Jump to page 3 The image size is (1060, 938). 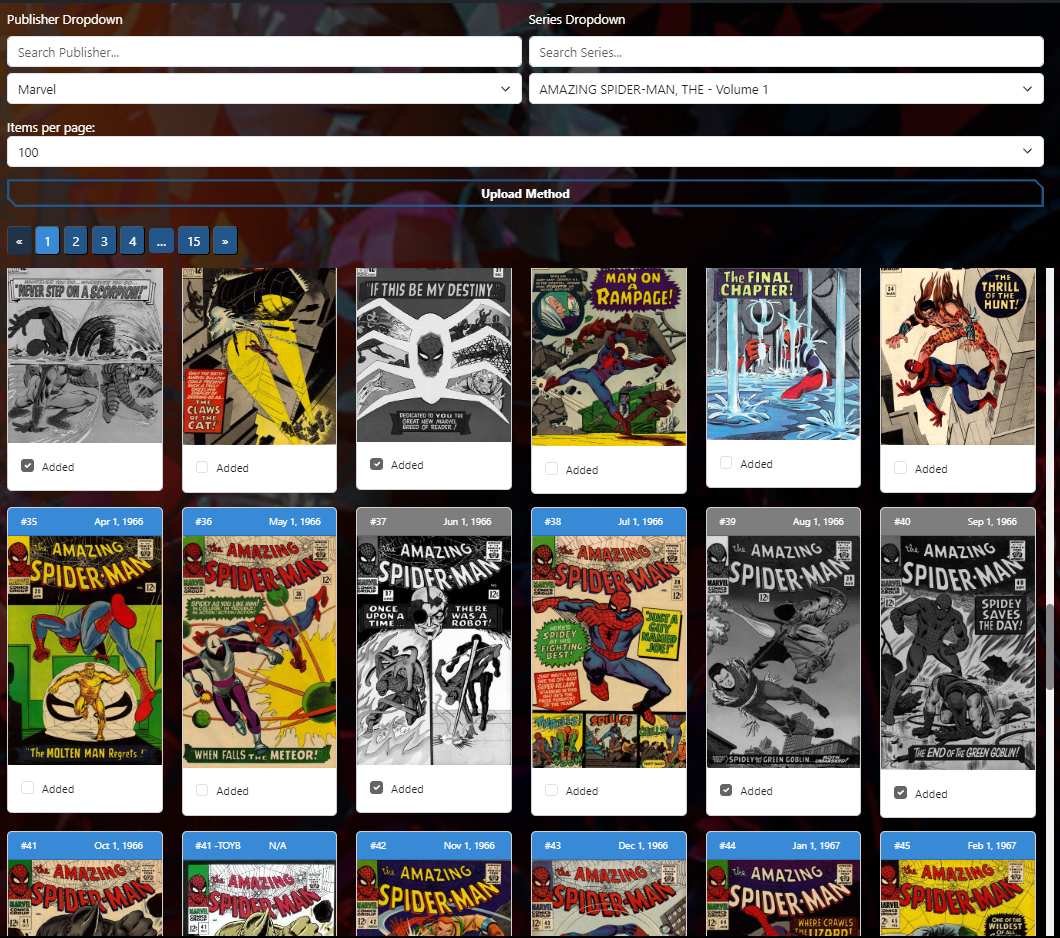point(104,241)
